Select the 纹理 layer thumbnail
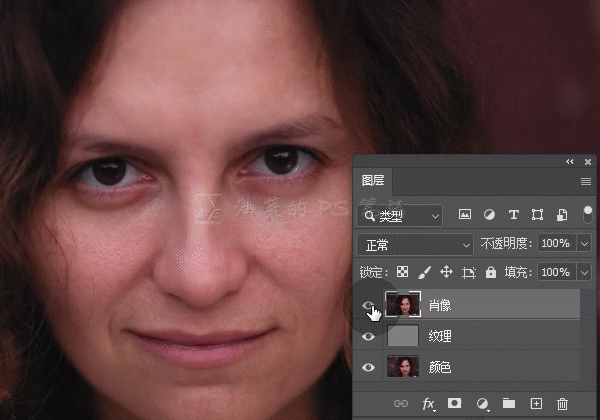The image size is (600, 420). pos(403,335)
